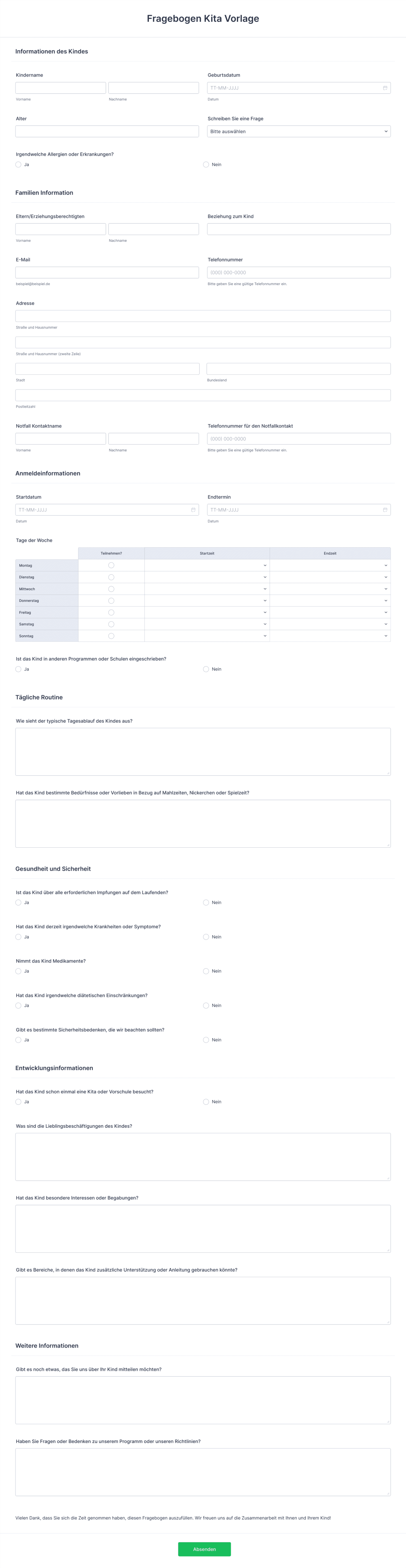Click the Absenden button
The image size is (406, 1568).
click(204, 1548)
